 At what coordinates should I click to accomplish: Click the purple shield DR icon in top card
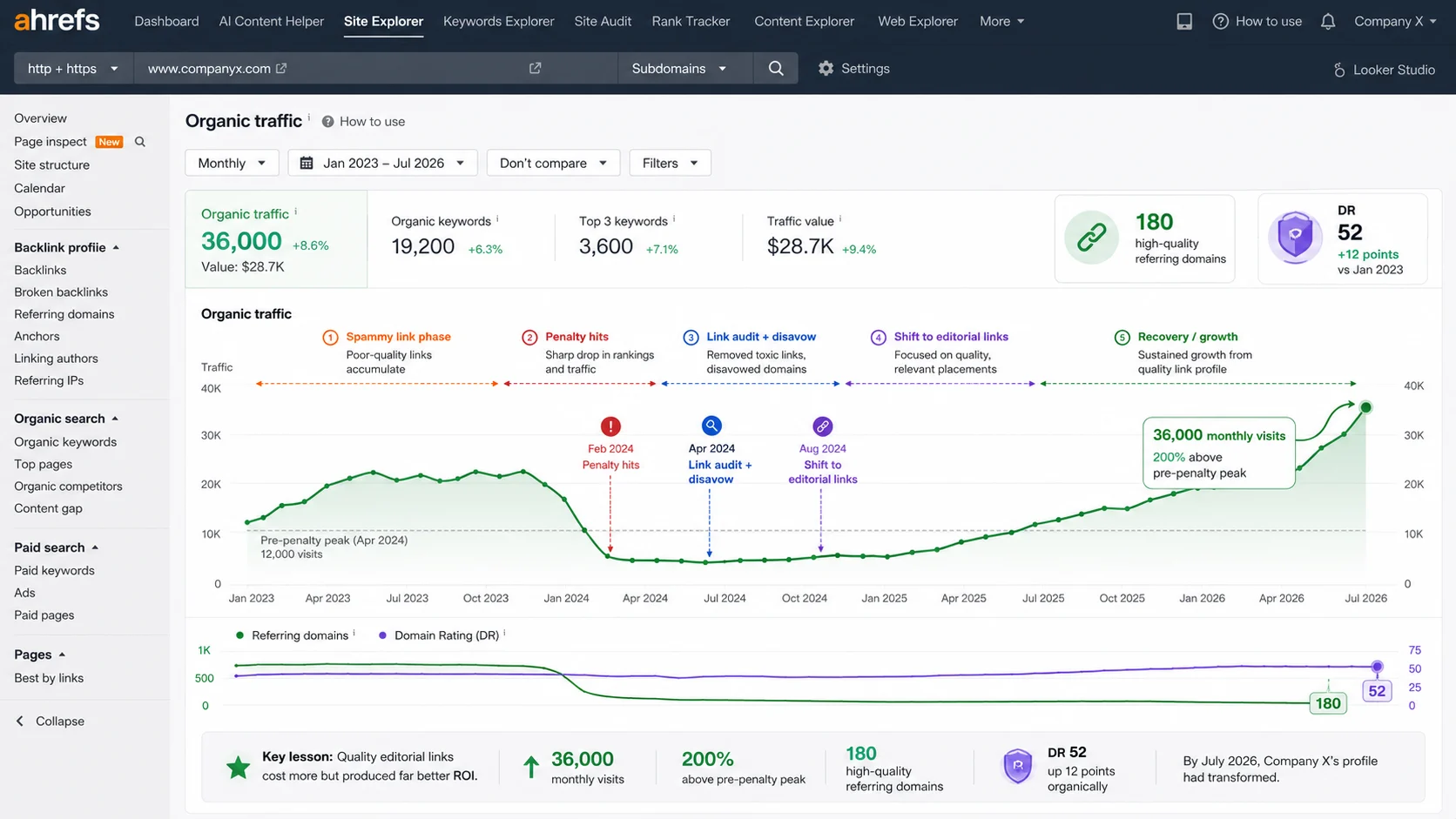coord(1295,237)
